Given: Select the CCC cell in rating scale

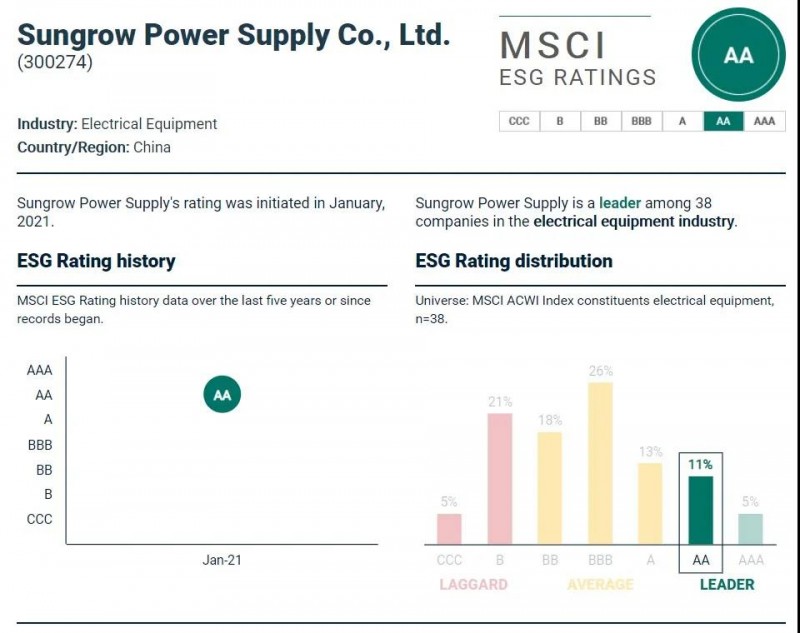Looking at the screenshot, I should tap(519, 121).
